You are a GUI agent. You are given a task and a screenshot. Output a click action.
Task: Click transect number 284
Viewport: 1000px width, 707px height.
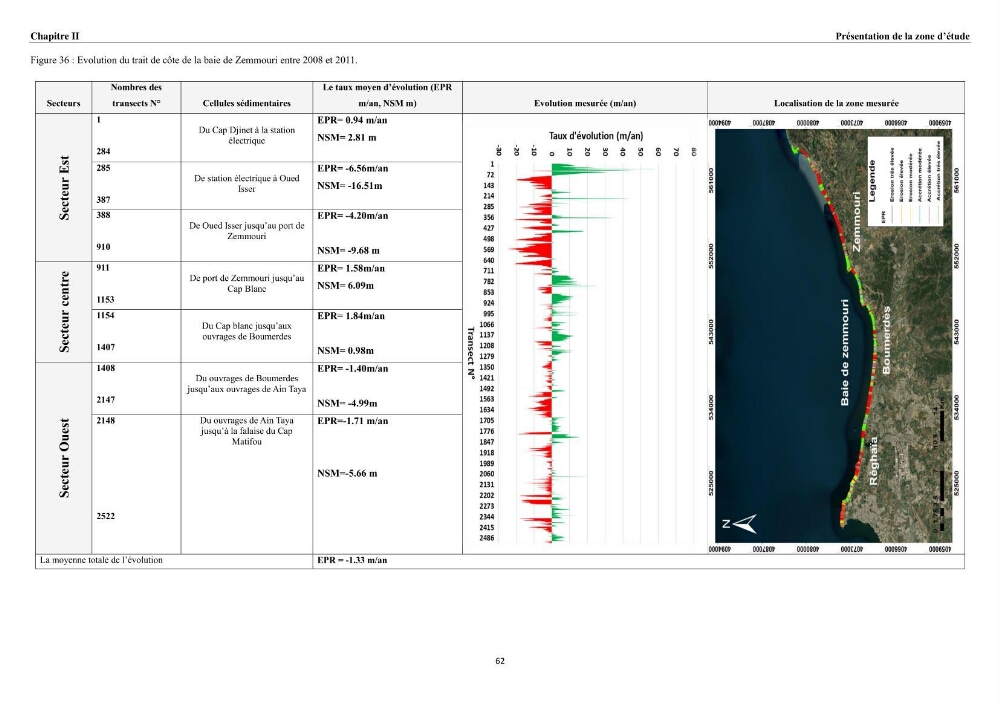pyautogui.click(x=103, y=152)
